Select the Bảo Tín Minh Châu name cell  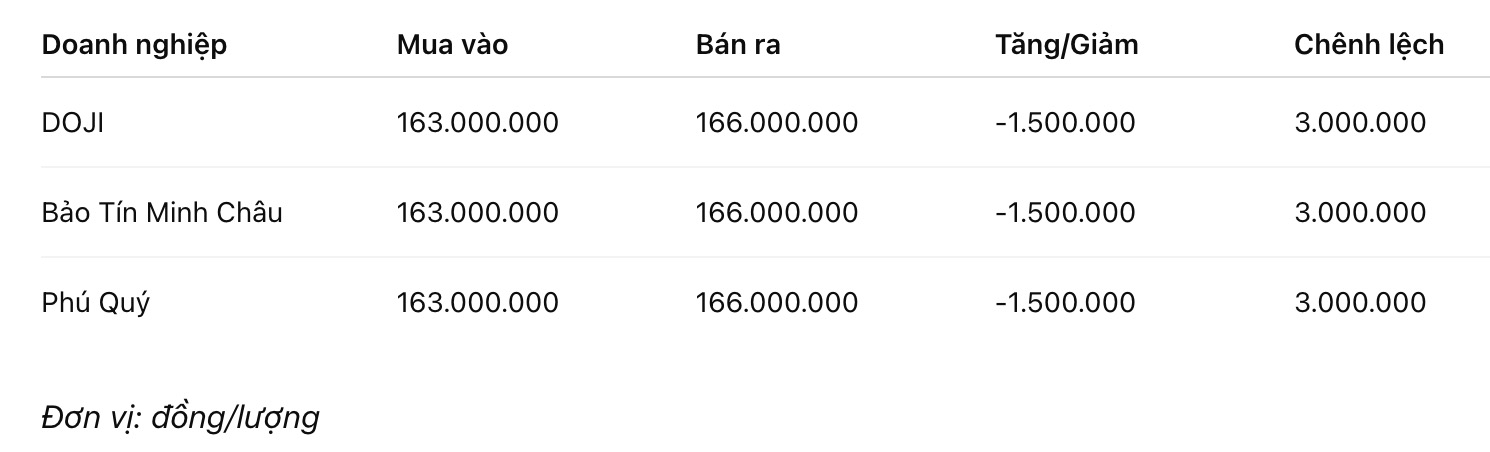(x=162, y=213)
